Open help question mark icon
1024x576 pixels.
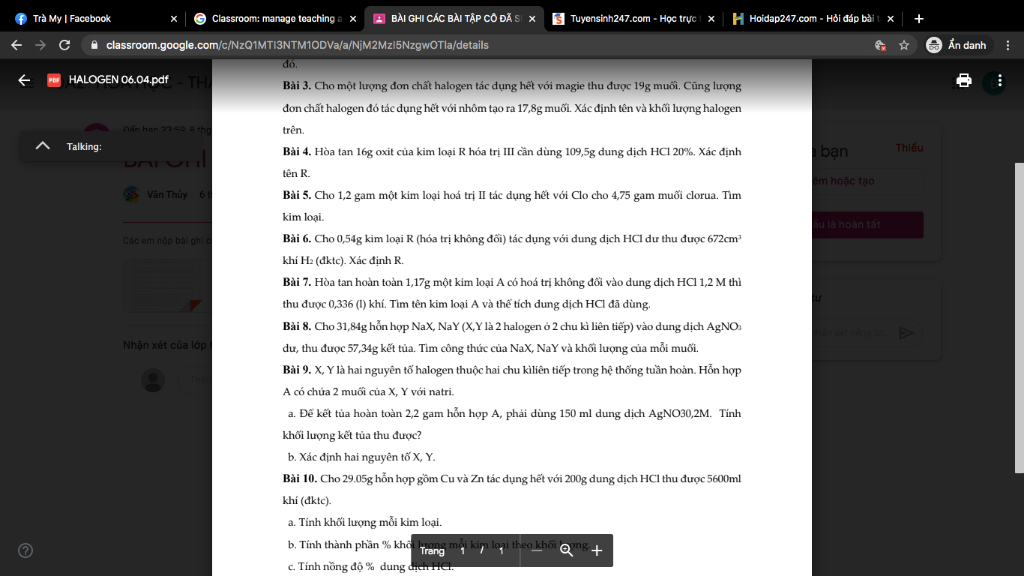pos(25,551)
